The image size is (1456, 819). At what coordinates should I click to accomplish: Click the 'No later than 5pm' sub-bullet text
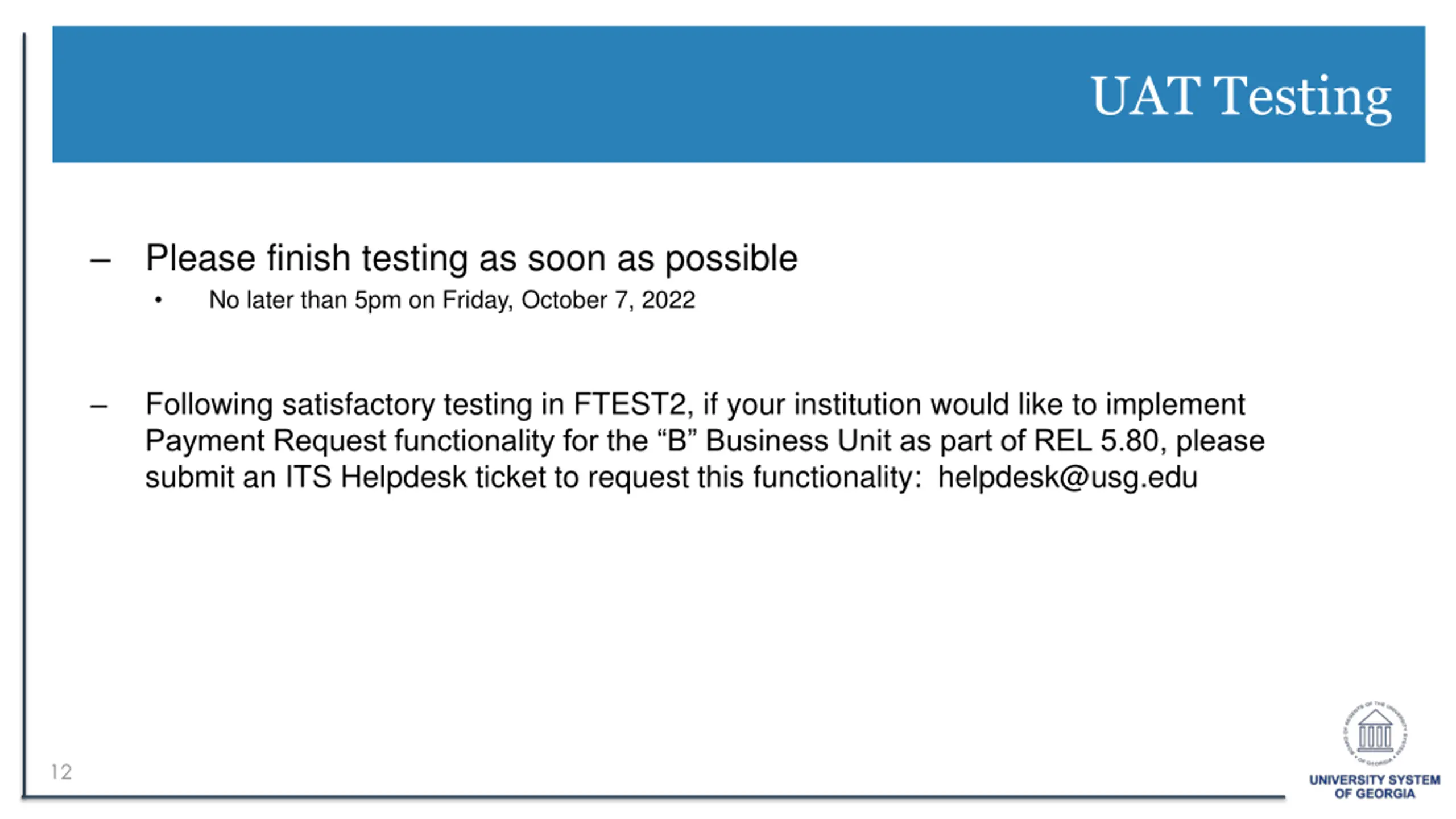(x=305, y=300)
